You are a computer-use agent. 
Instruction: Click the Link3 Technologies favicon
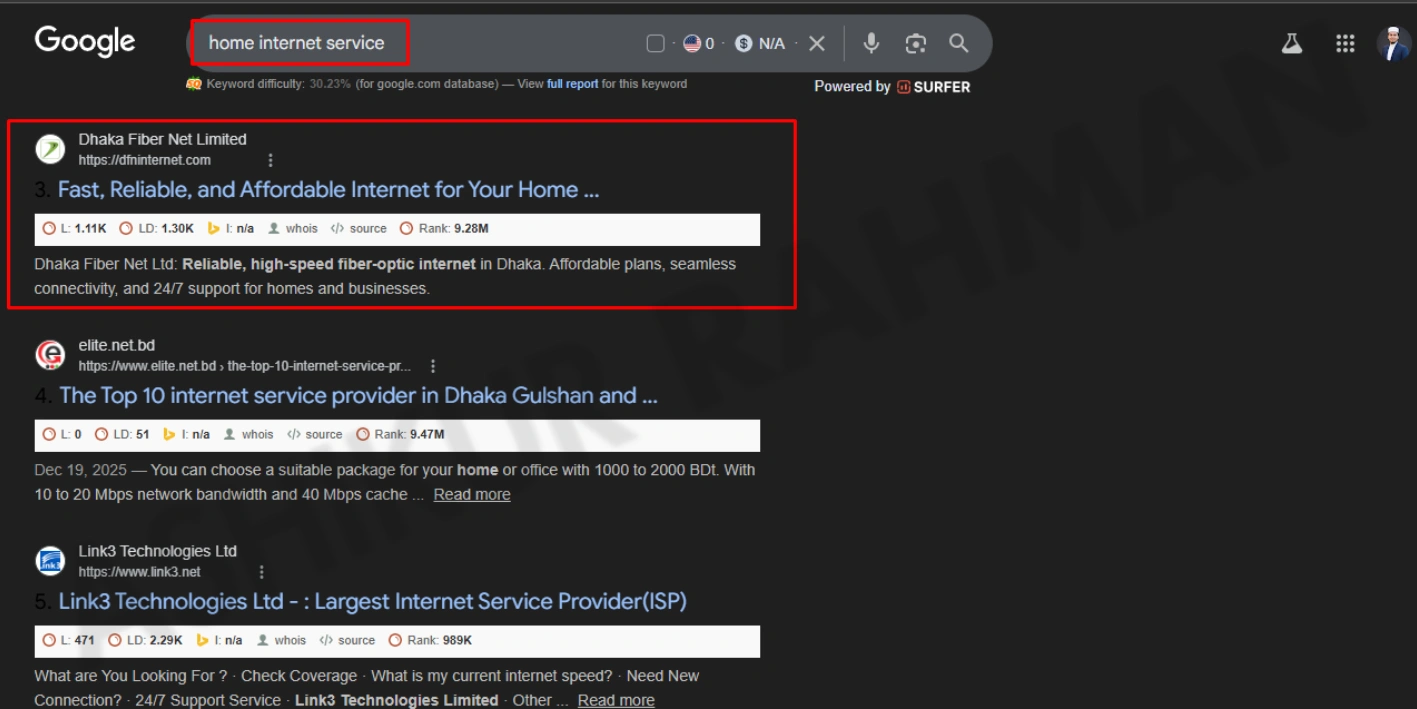pos(50,561)
